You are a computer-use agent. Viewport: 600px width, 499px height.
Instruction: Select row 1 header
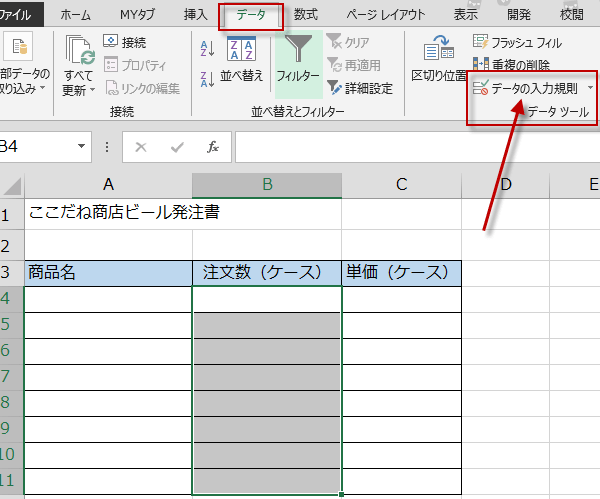click(11, 215)
